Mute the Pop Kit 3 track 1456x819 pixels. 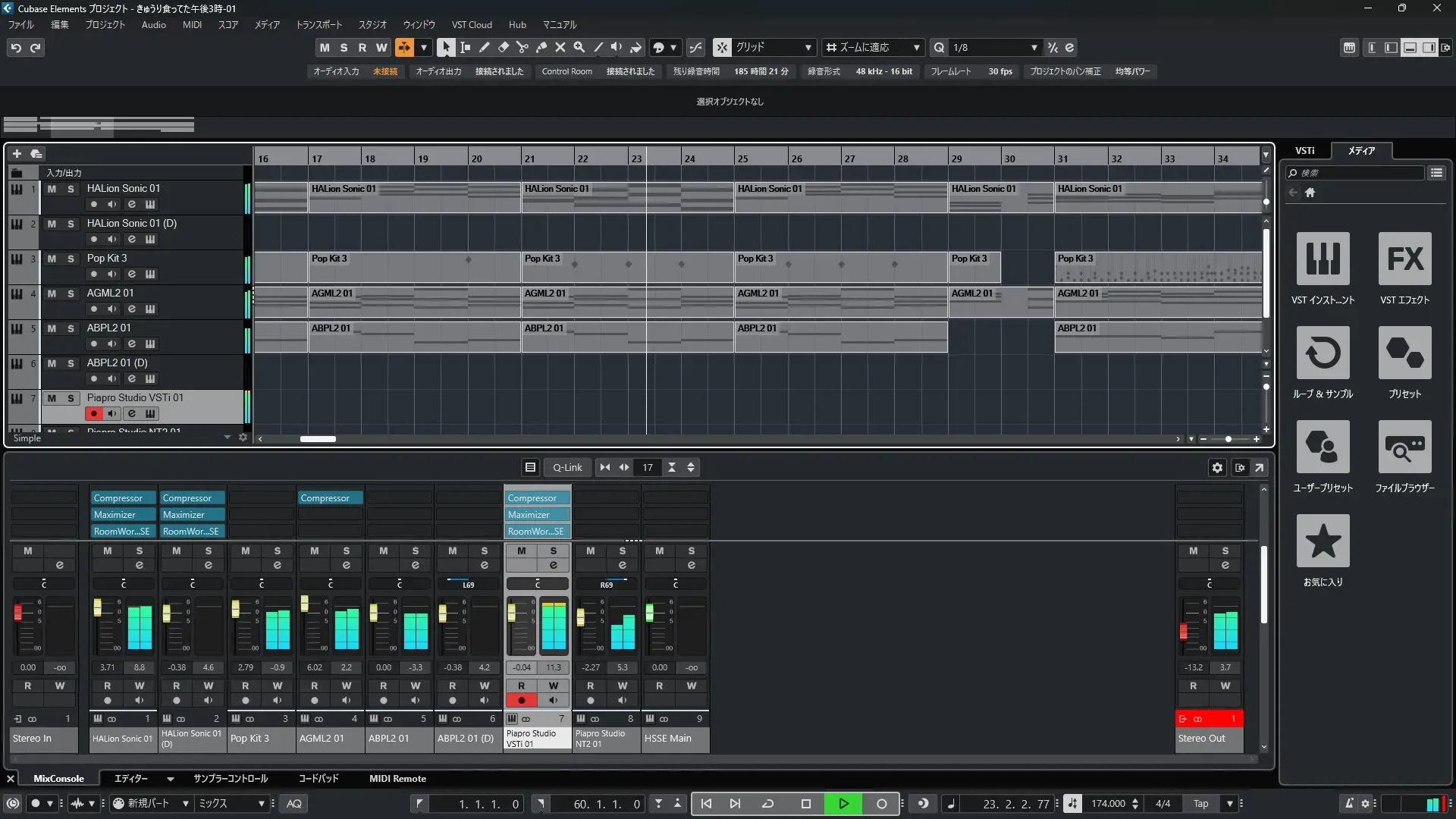(x=52, y=259)
